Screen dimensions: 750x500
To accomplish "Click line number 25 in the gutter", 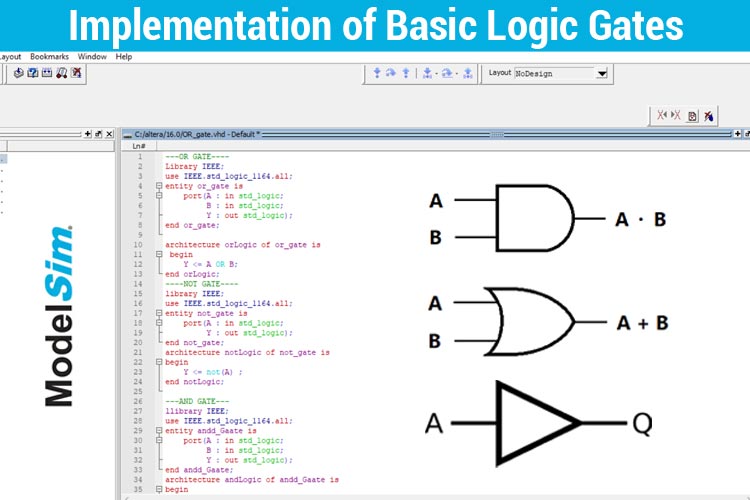I will coord(138,391).
